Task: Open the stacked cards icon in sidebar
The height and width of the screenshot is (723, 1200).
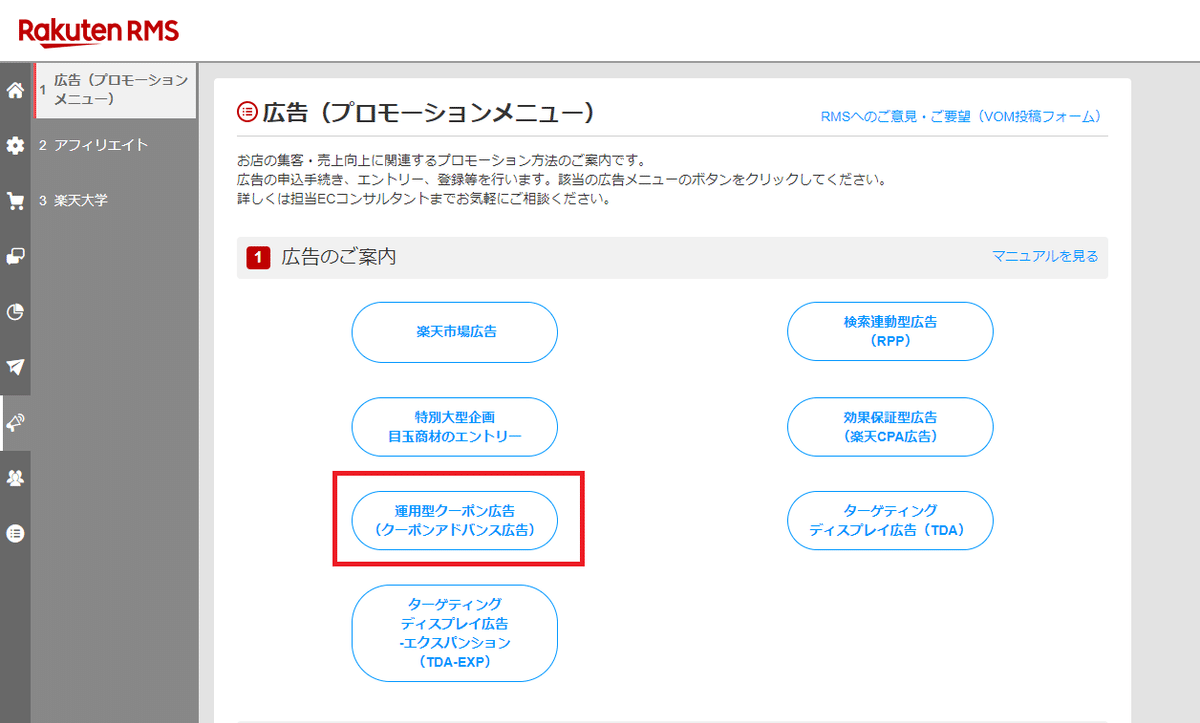Action: coord(15,256)
